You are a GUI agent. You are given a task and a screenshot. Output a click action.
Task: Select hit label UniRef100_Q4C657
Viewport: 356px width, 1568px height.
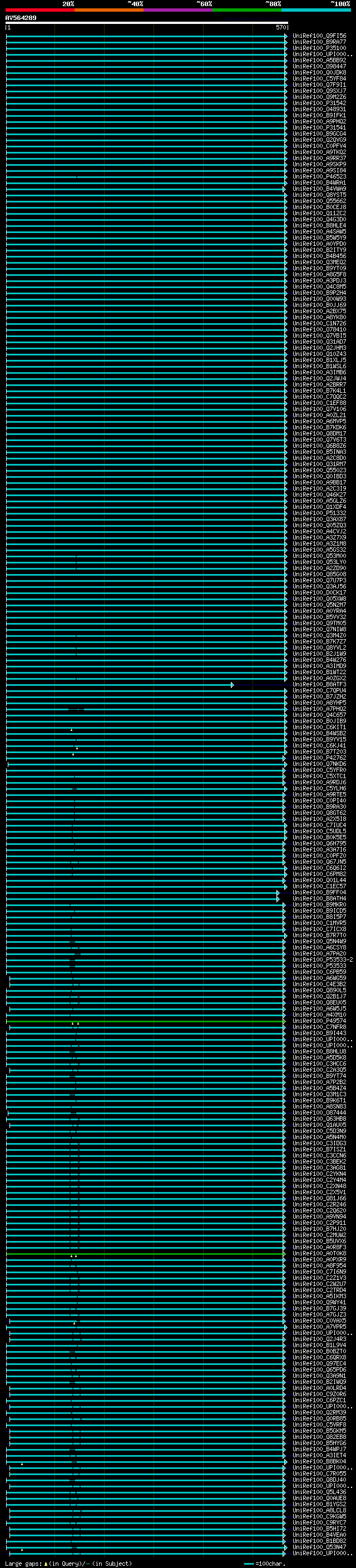[319, 715]
